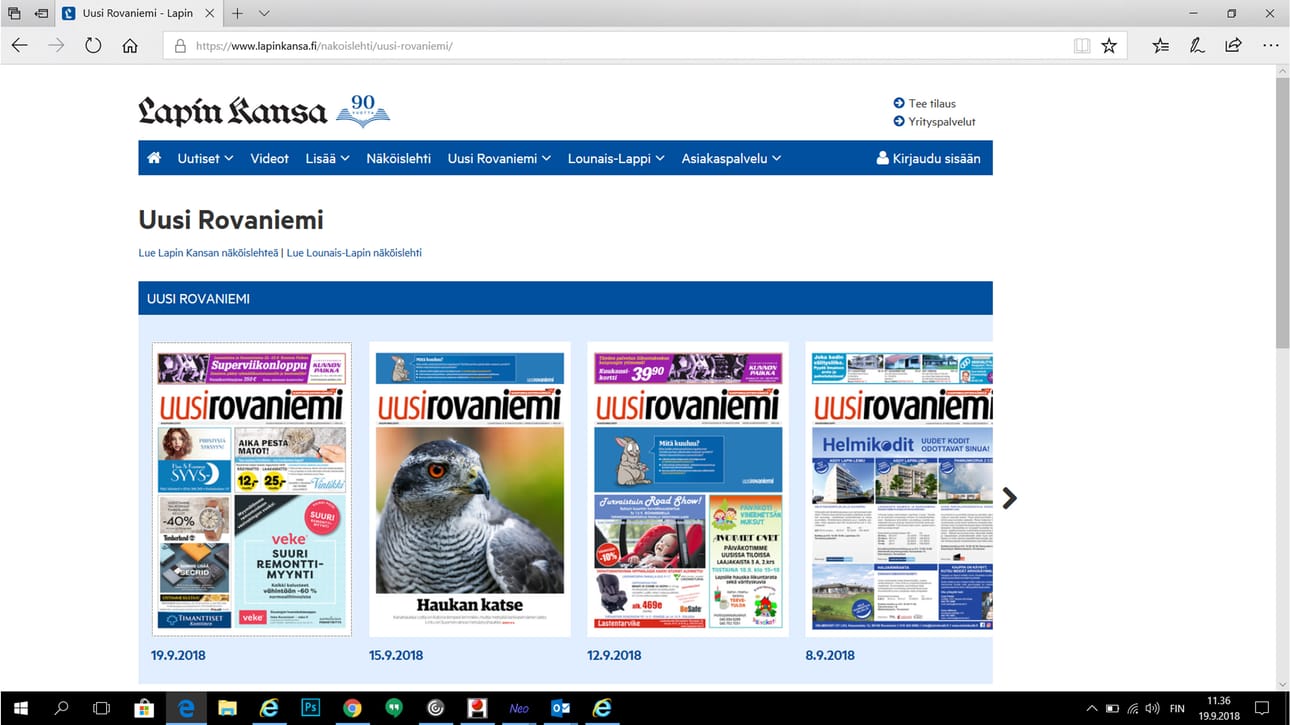Toggle the Action Center open
The width and height of the screenshot is (1290, 725).
coord(1262,708)
